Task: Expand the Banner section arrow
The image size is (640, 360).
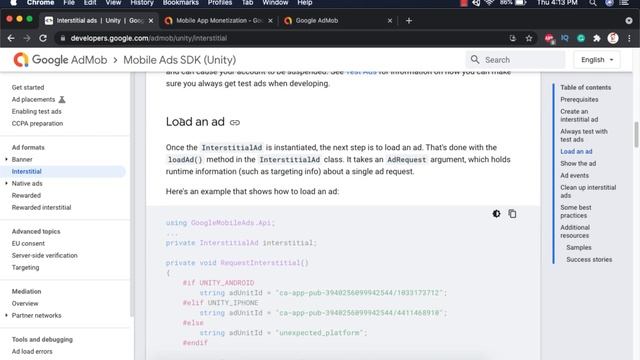Action: (x=6, y=159)
